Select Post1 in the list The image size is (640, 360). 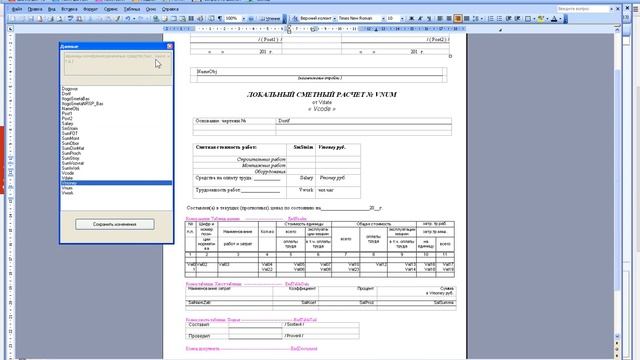(x=67, y=113)
